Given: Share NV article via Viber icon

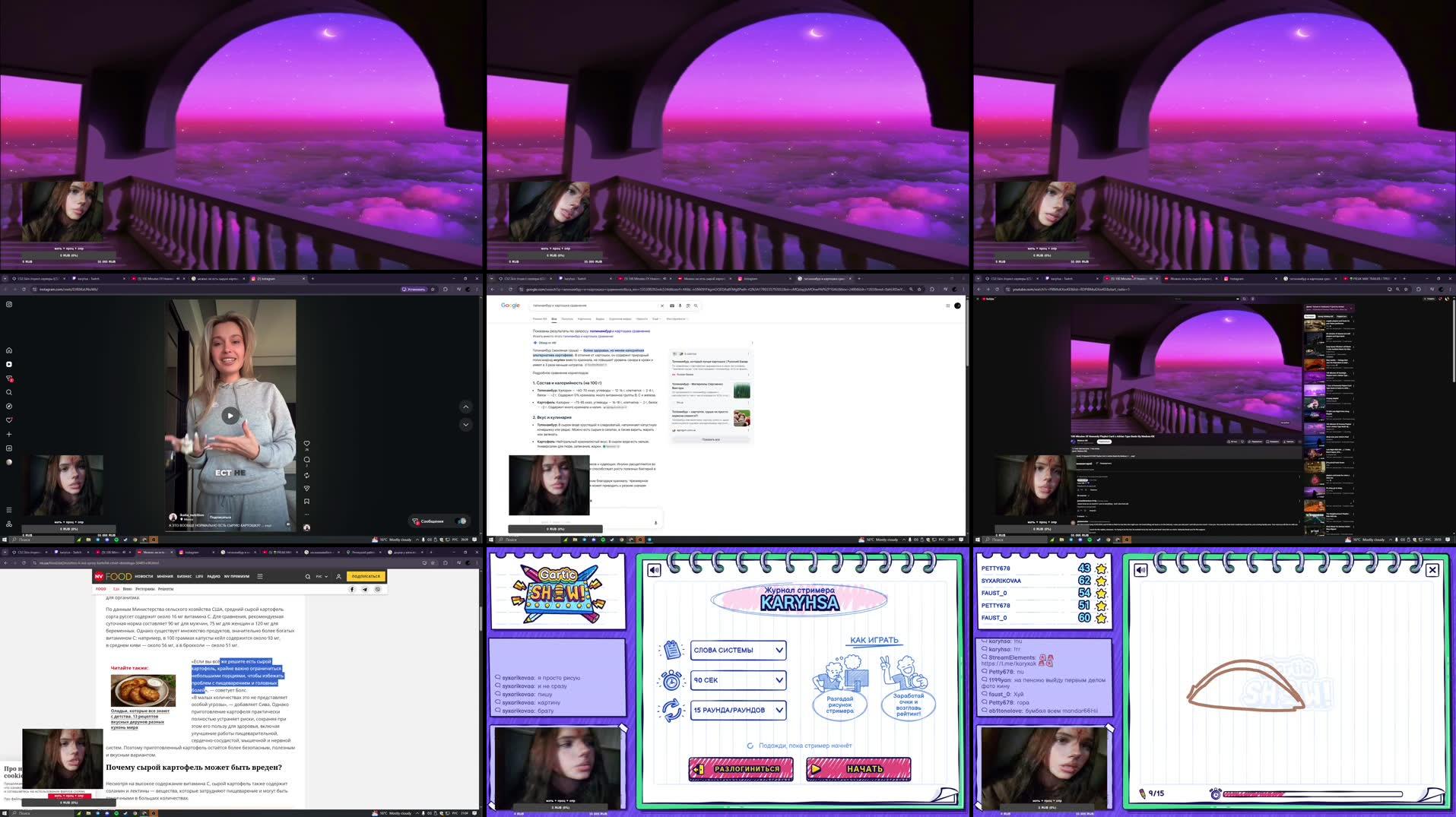Looking at the screenshot, I should tap(378, 589).
